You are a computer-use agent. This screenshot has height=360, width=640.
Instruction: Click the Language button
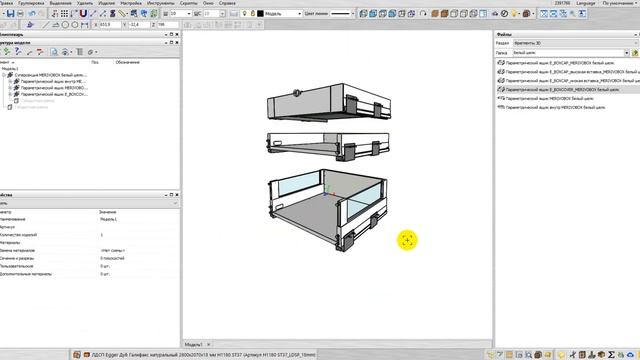(x=586, y=3)
